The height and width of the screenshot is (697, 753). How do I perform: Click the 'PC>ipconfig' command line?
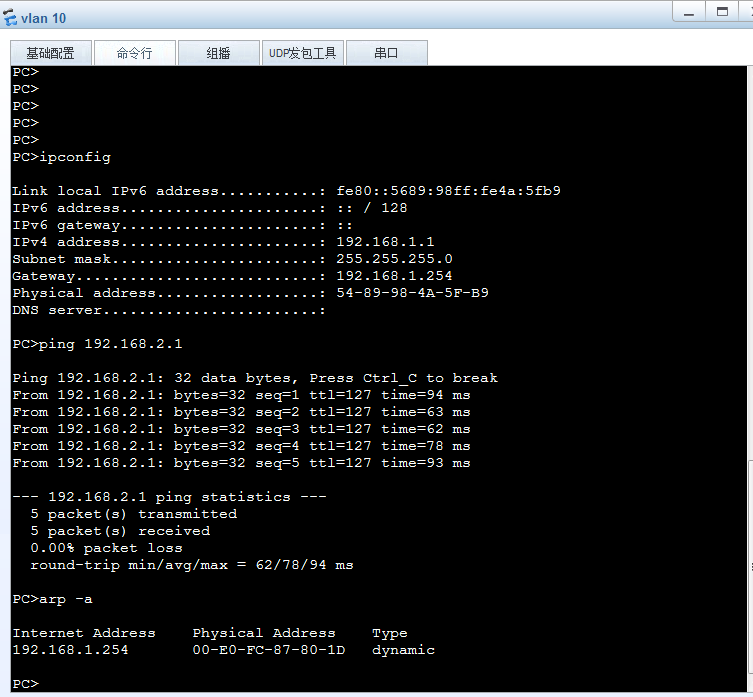click(x=61, y=157)
